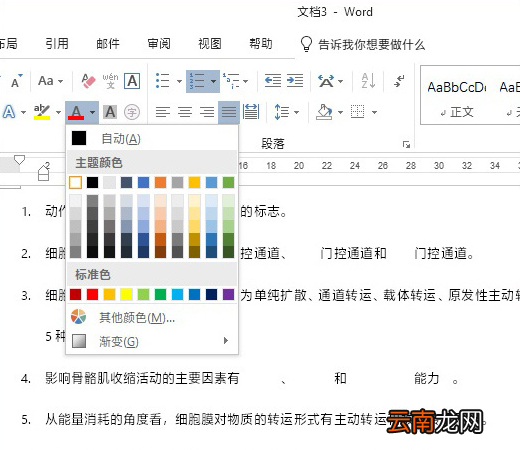This screenshot has height=450, width=520.
Task: Click the distributed alignment icon
Action: pos(251,112)
